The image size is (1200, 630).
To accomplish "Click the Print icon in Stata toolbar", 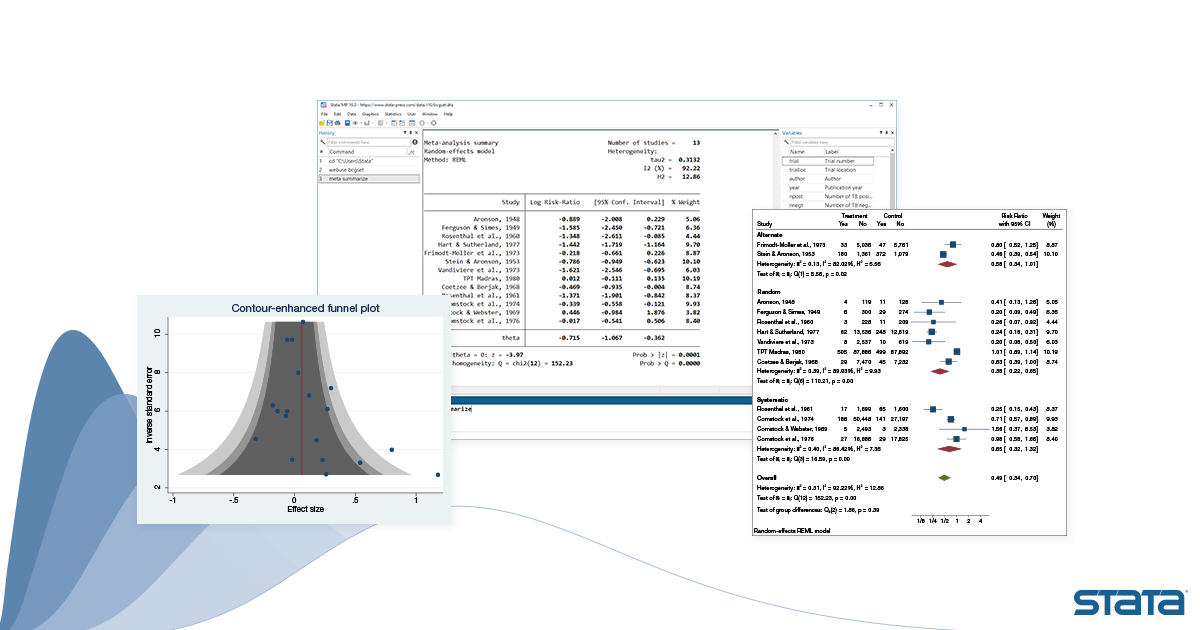I will (336, 122).
